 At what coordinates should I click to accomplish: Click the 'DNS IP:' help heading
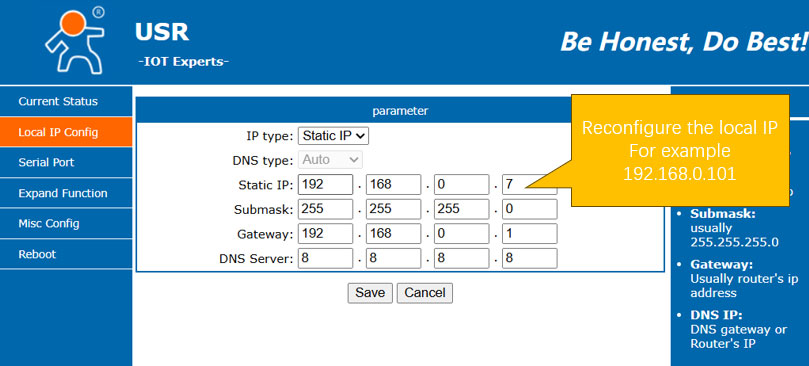coord(716,315)
